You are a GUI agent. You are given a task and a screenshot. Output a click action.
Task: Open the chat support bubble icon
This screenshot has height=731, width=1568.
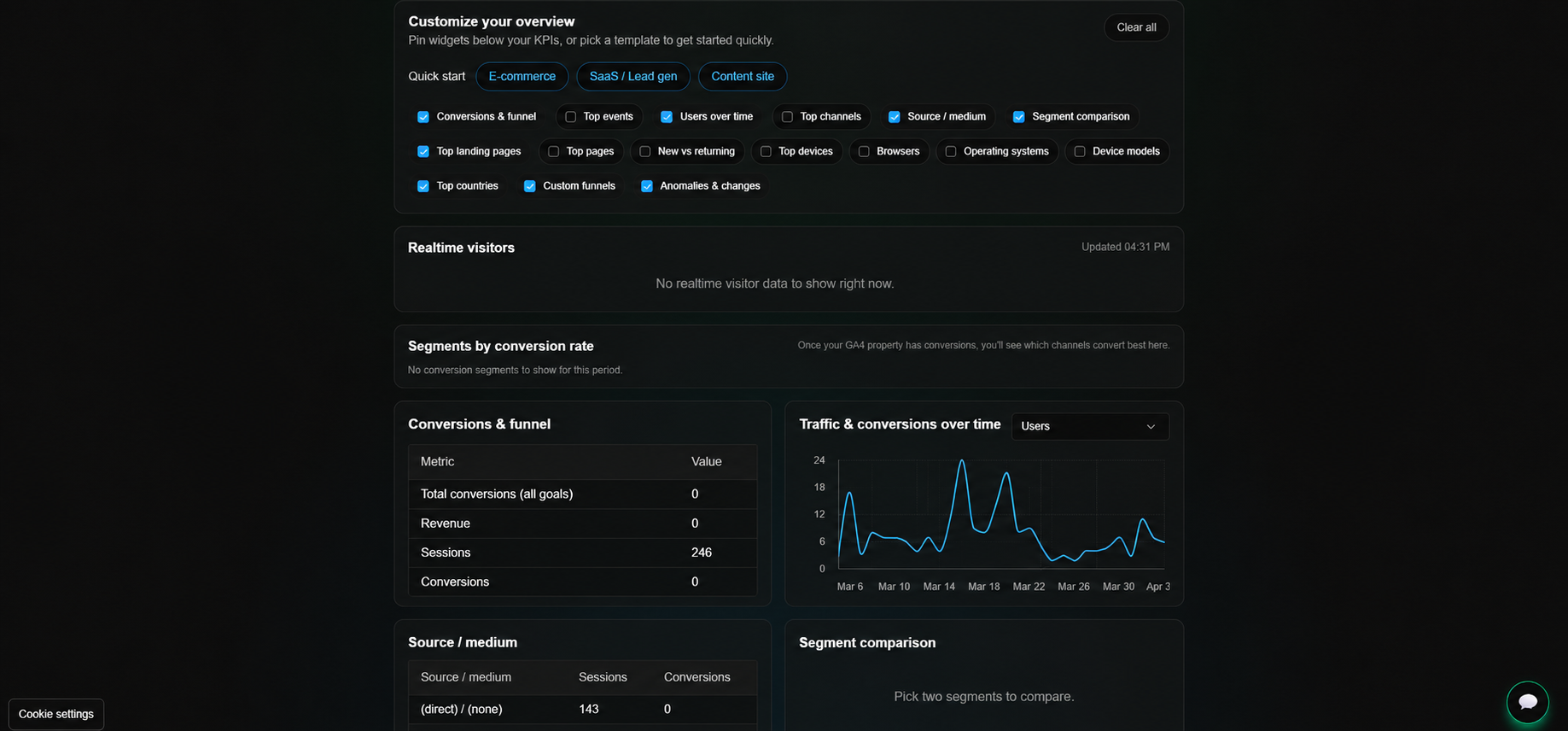tap(1527, 702)
